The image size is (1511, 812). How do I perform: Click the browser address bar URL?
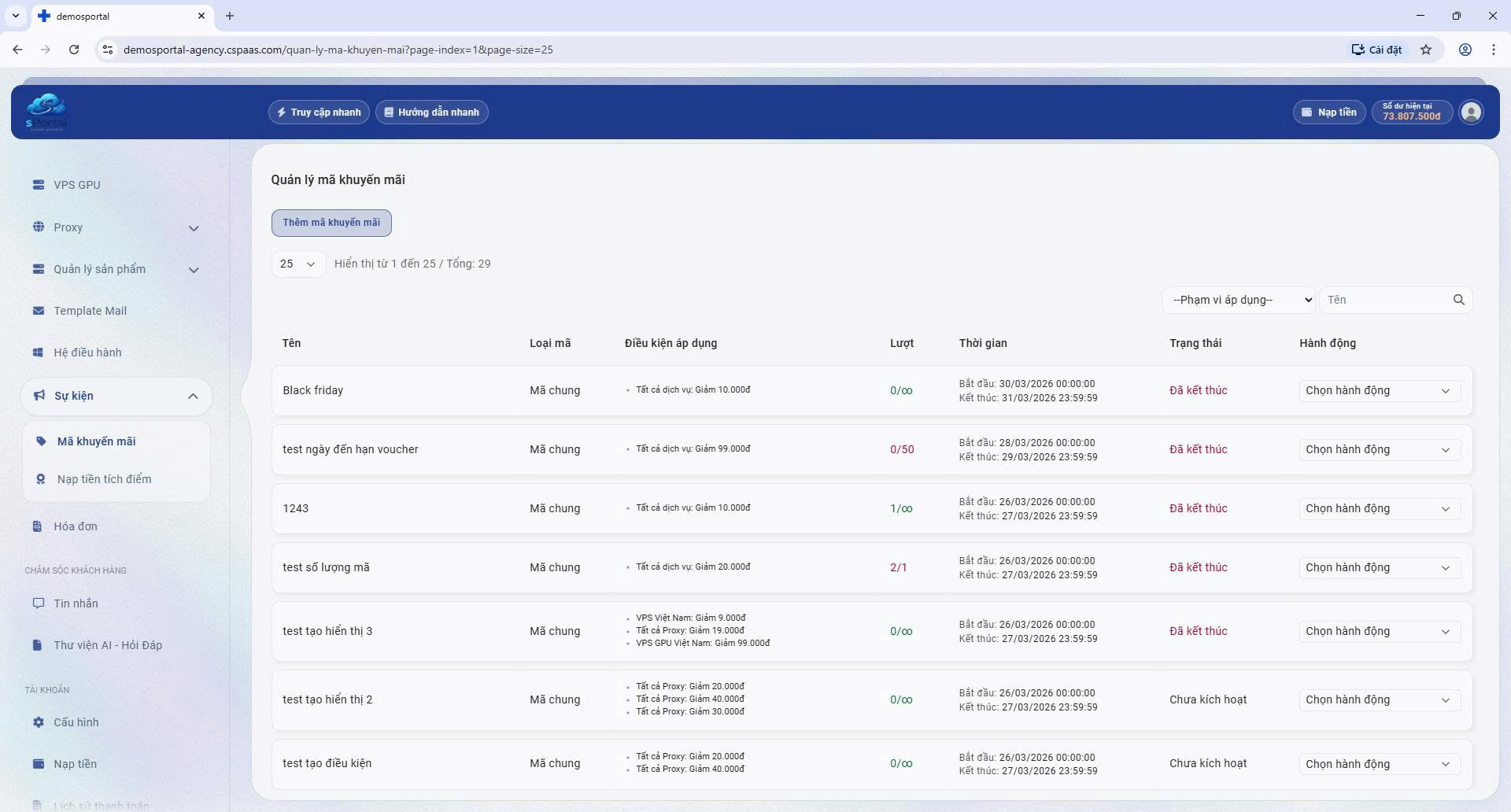(x=338, y=50)
